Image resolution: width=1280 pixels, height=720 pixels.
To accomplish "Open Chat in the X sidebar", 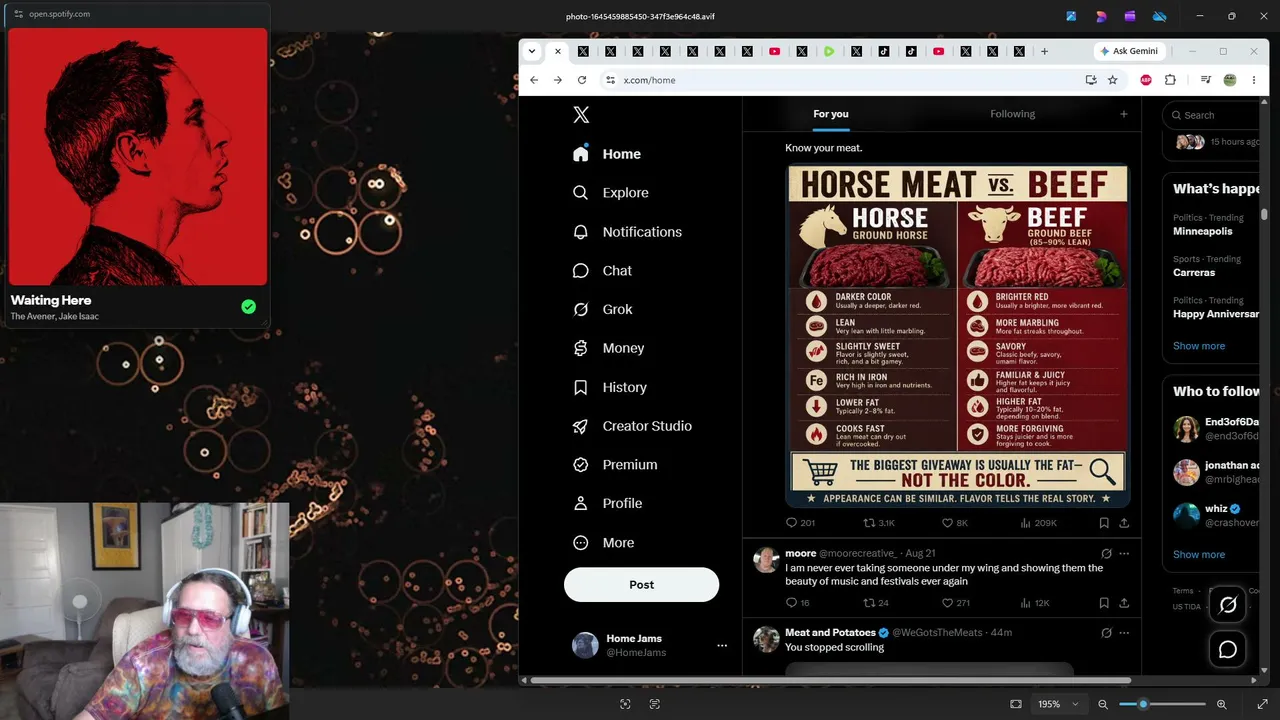I will pyautogui.click(x=602, y=271).
